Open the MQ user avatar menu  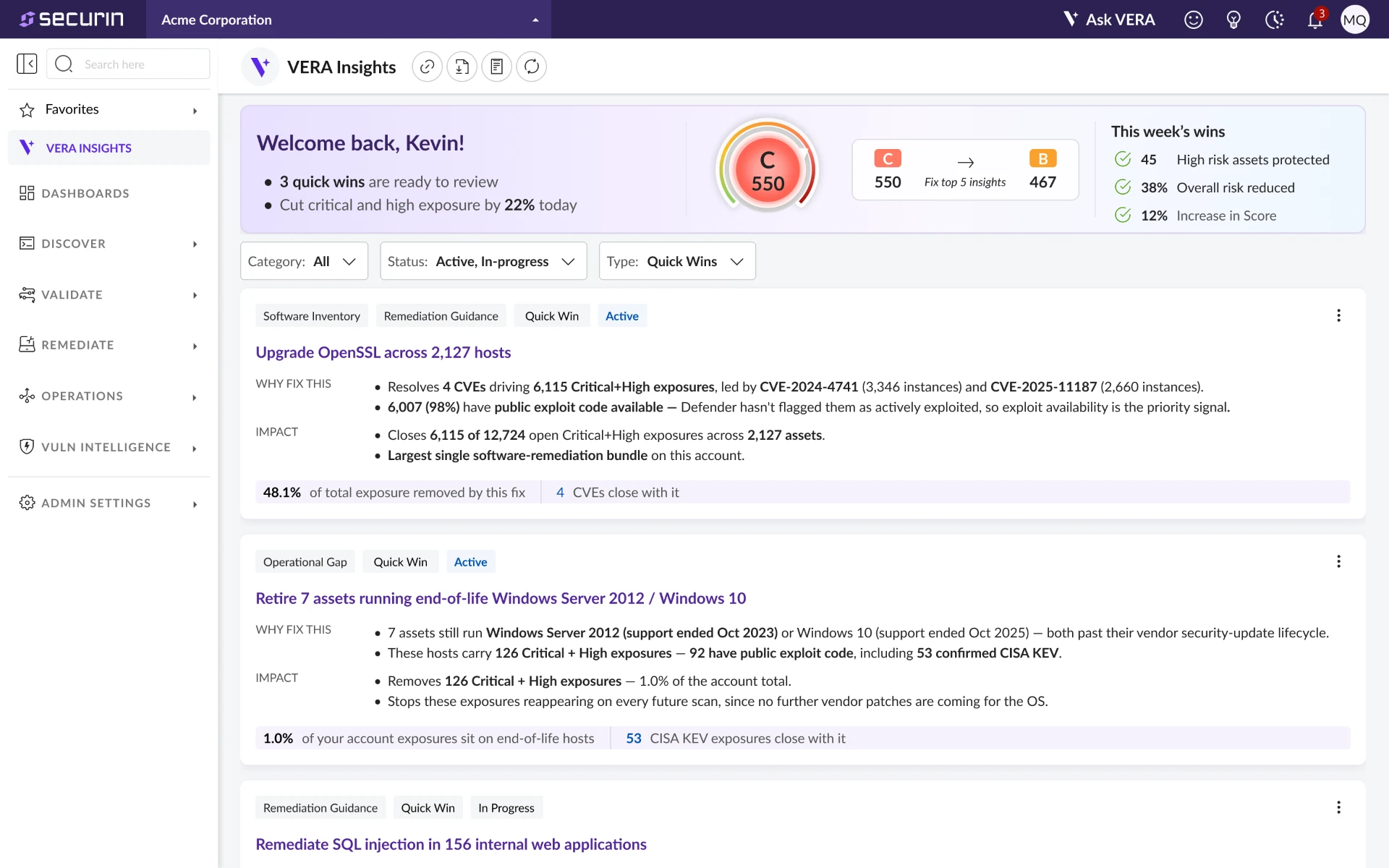(x=1354, y=20)
